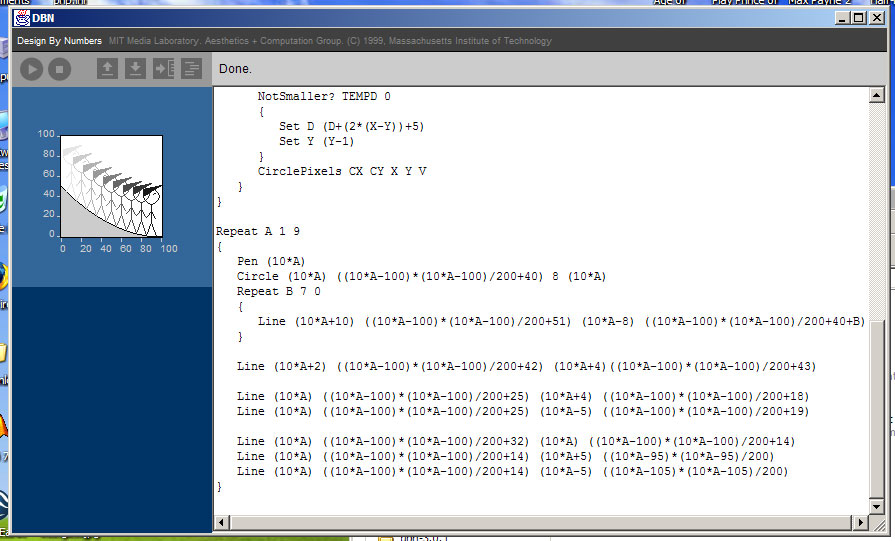This screenshot has width=895, height=541.
Task: Click the "Done." status message
Action: tap(235, 69)
